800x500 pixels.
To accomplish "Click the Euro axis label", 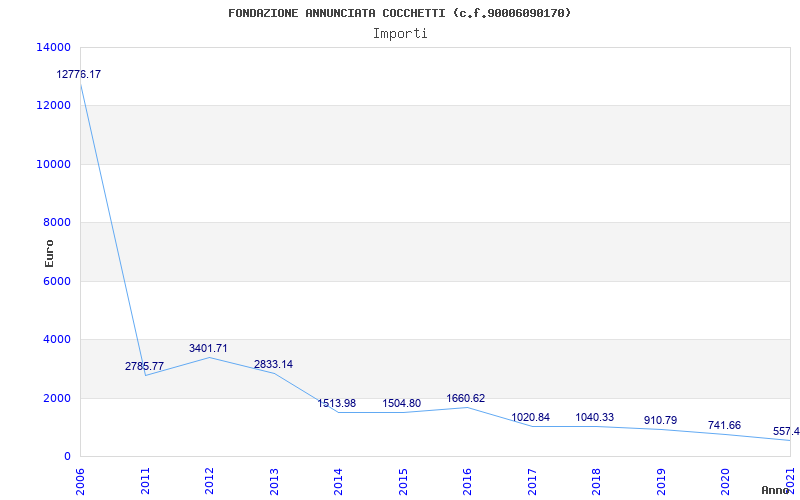I will pyautogui.click(x=49, y=254).
